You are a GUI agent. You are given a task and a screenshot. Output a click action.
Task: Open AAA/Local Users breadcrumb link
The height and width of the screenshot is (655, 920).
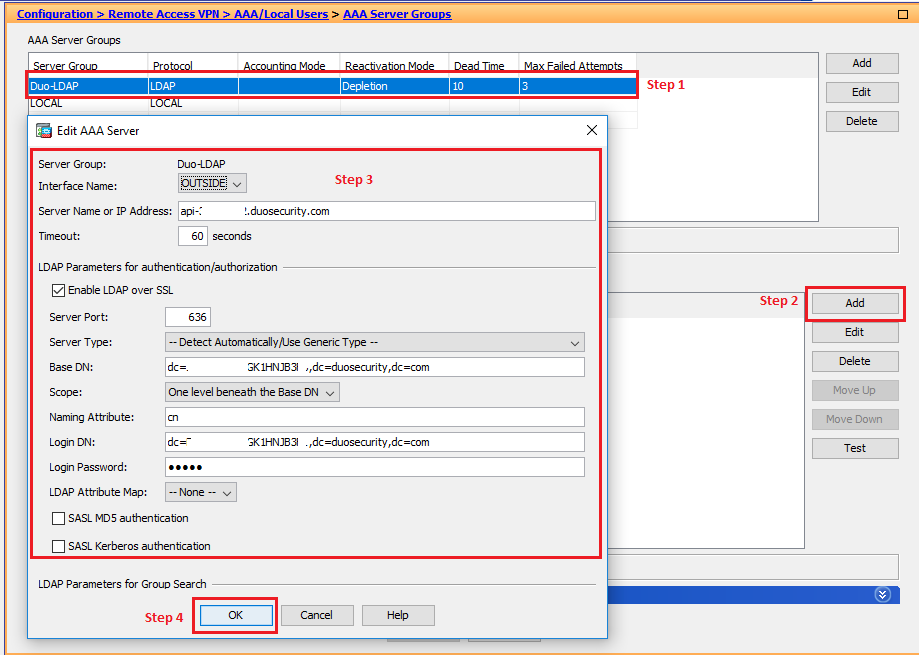(x=281, y=14)
